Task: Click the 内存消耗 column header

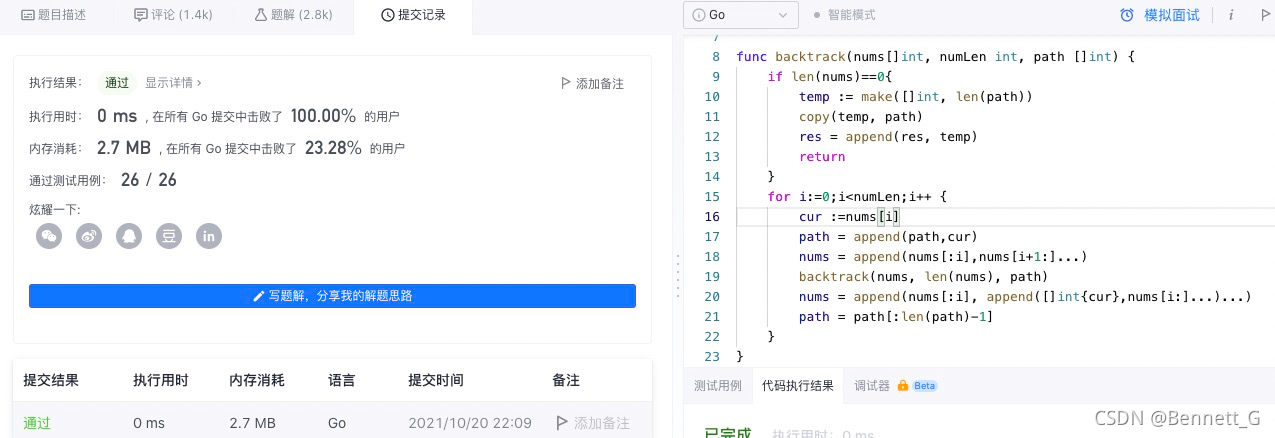Action: [x=257, y=380]
